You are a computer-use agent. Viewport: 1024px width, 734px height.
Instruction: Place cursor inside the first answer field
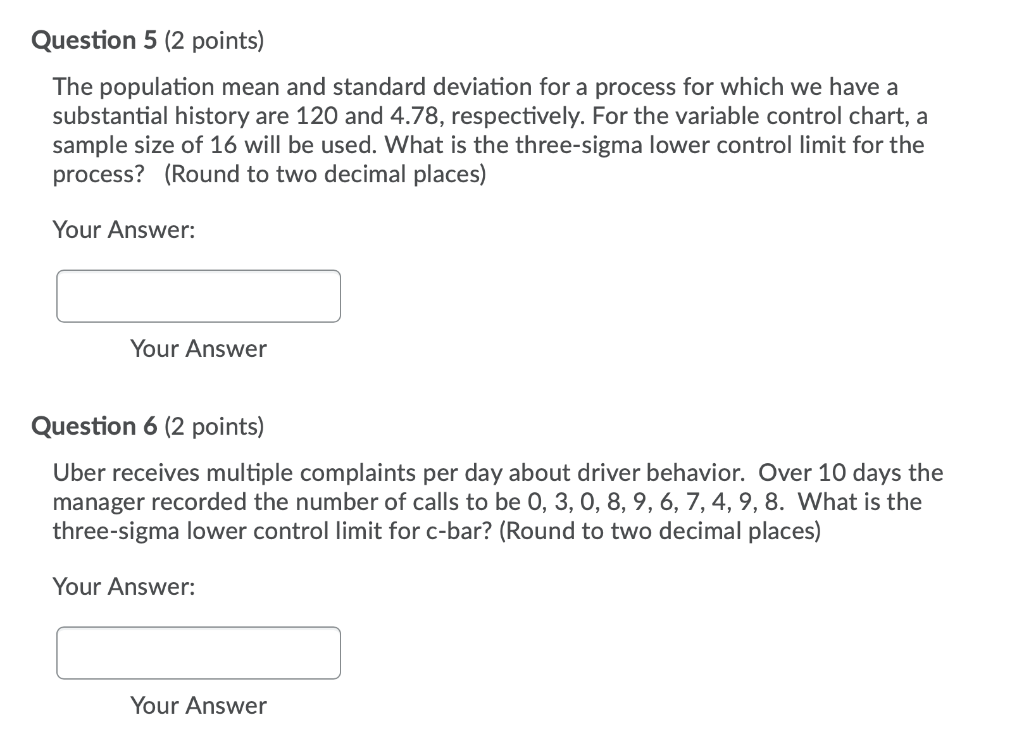tap(198, 296)
